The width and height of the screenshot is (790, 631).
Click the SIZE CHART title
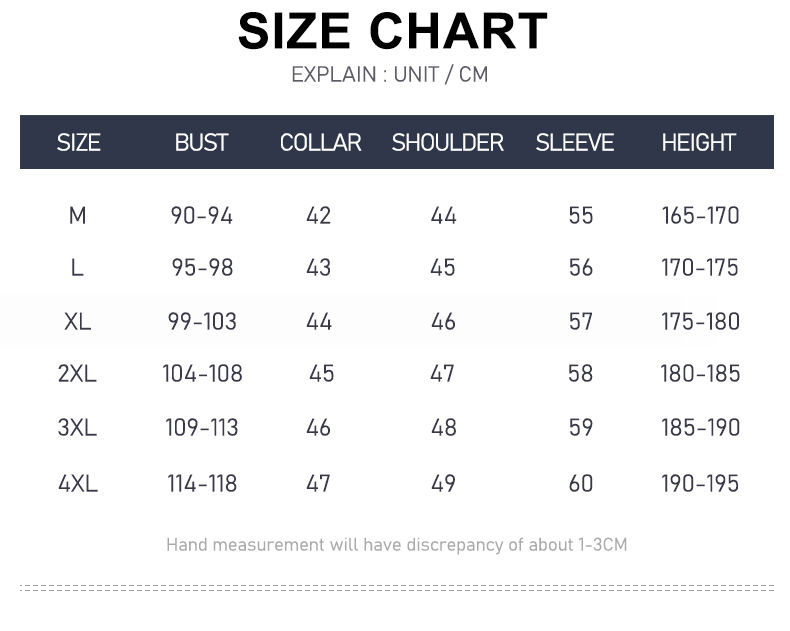(393, 31)
